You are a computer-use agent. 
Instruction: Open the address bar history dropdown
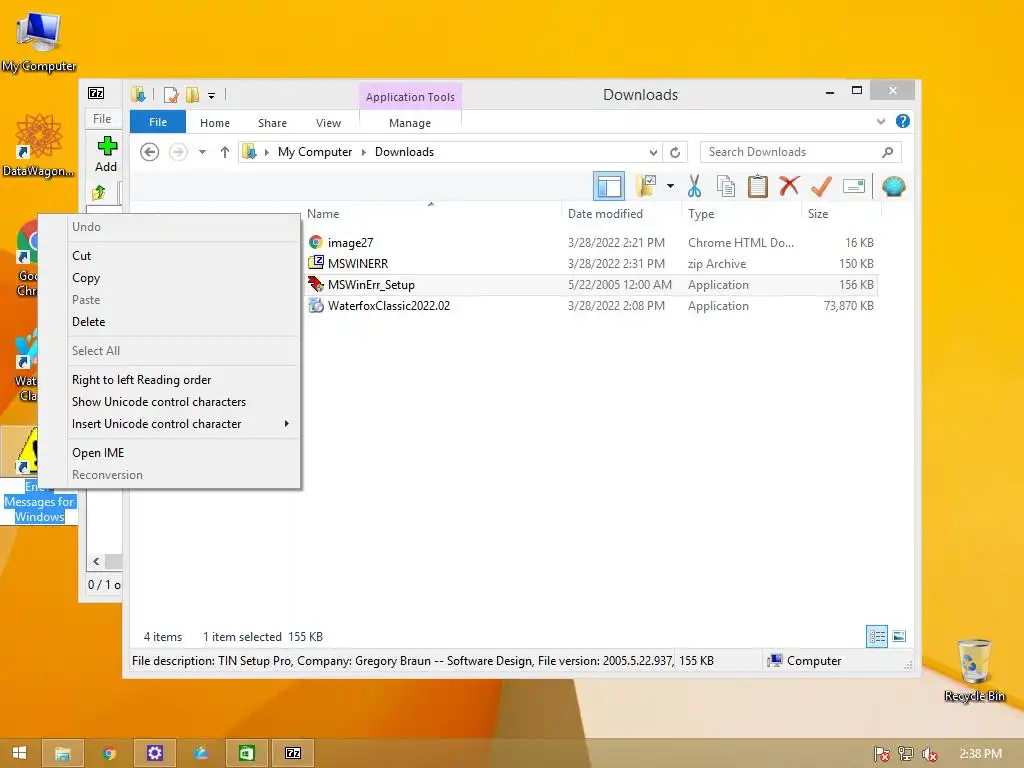(x=653, y=152)
